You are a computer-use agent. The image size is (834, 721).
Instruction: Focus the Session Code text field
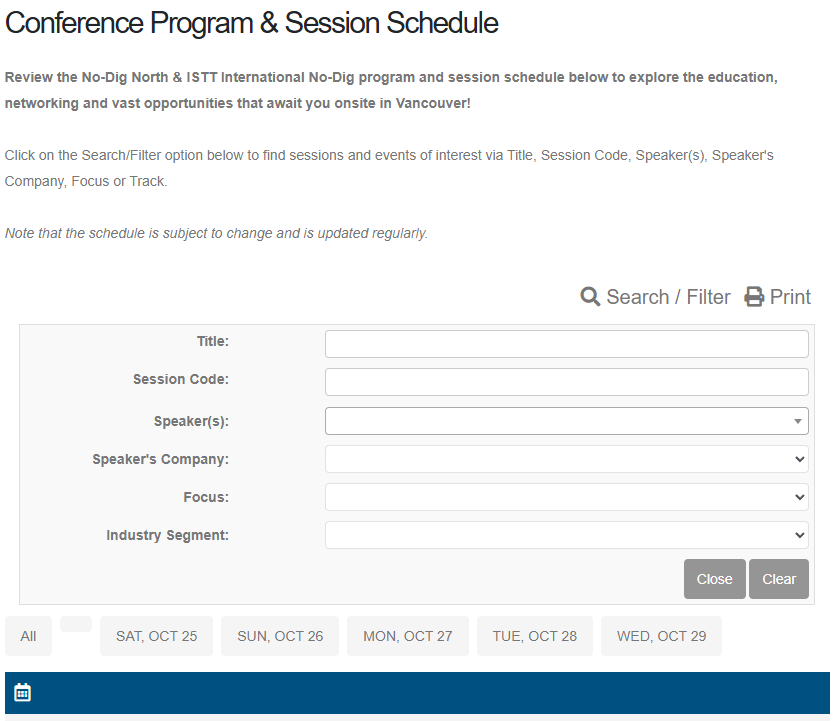click(566, 382)
